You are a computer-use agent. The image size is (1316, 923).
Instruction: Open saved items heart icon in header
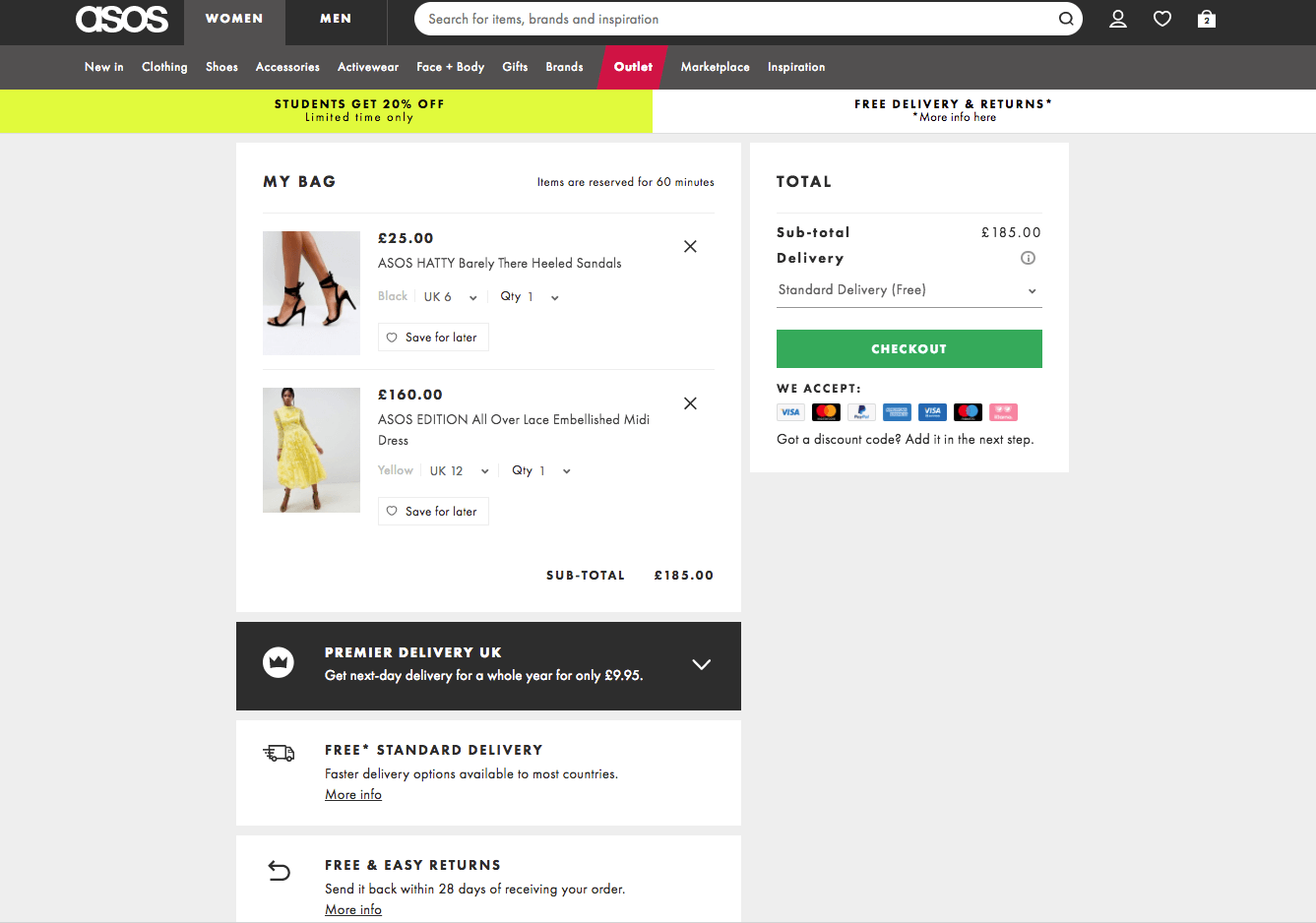coord(1161,19)
